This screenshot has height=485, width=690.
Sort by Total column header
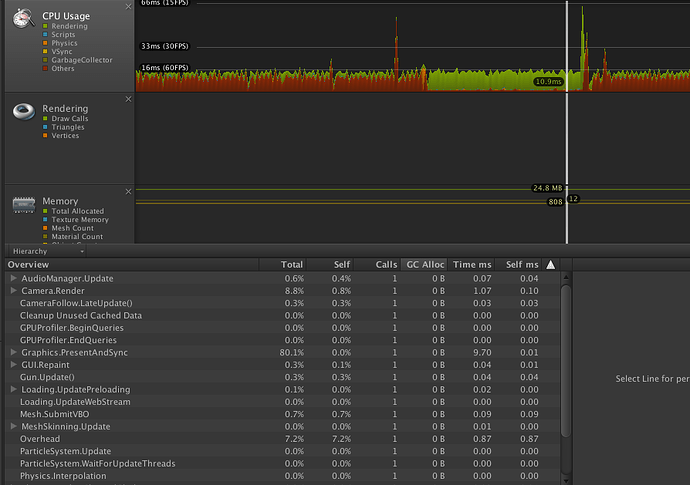pyautogui.click(x=283, y=265)
